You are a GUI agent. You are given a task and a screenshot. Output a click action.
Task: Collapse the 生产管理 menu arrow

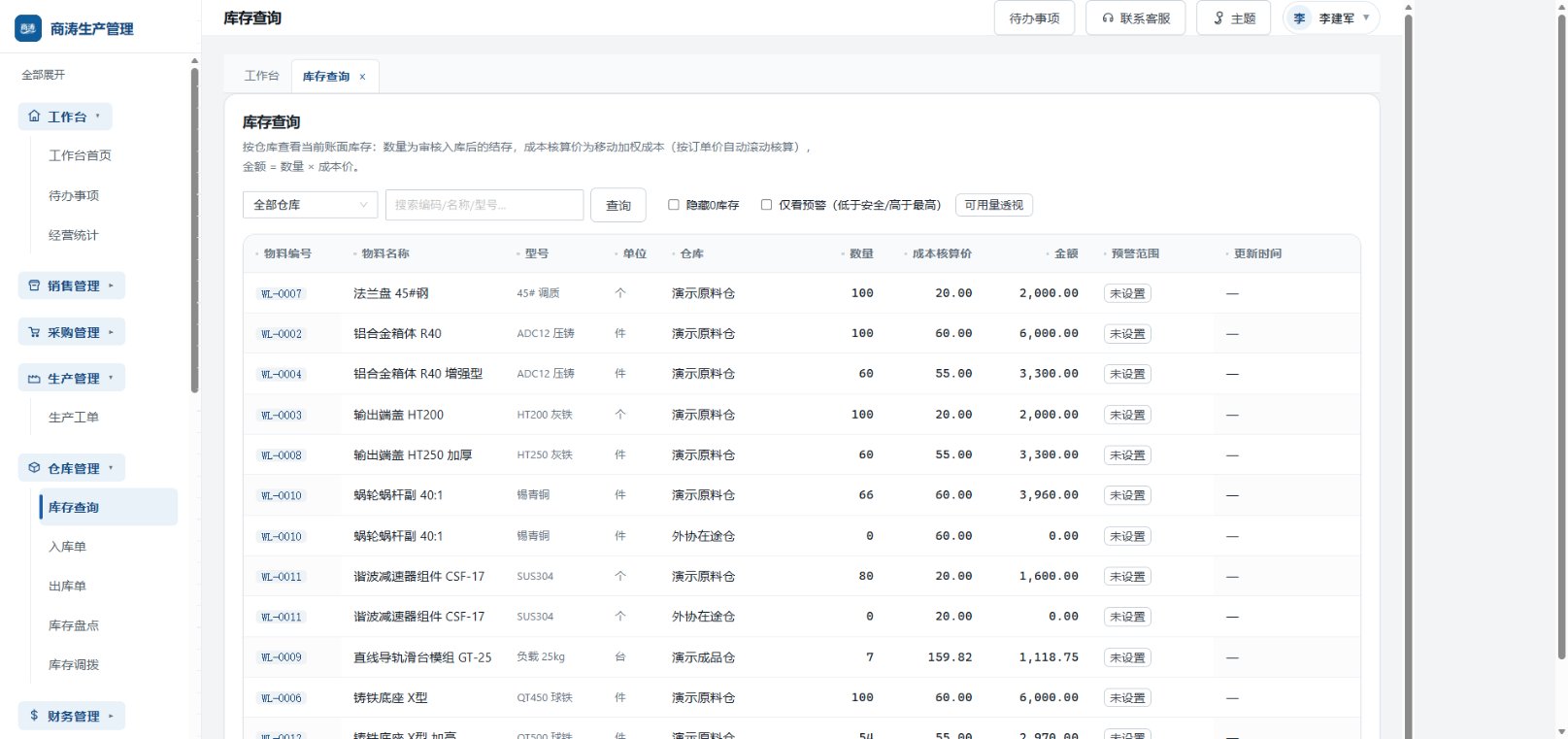point(111,379)
